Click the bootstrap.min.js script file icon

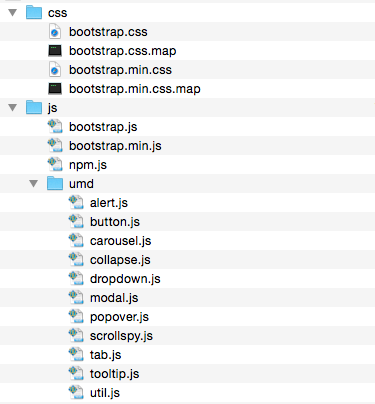click(55, 145)
